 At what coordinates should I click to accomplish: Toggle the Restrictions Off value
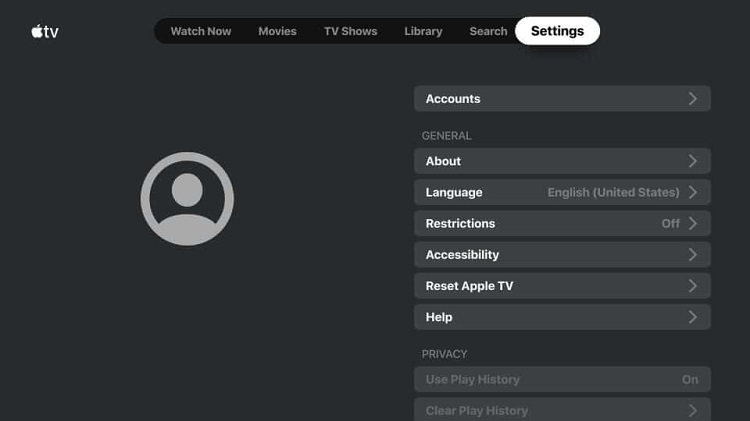(670, 223)
